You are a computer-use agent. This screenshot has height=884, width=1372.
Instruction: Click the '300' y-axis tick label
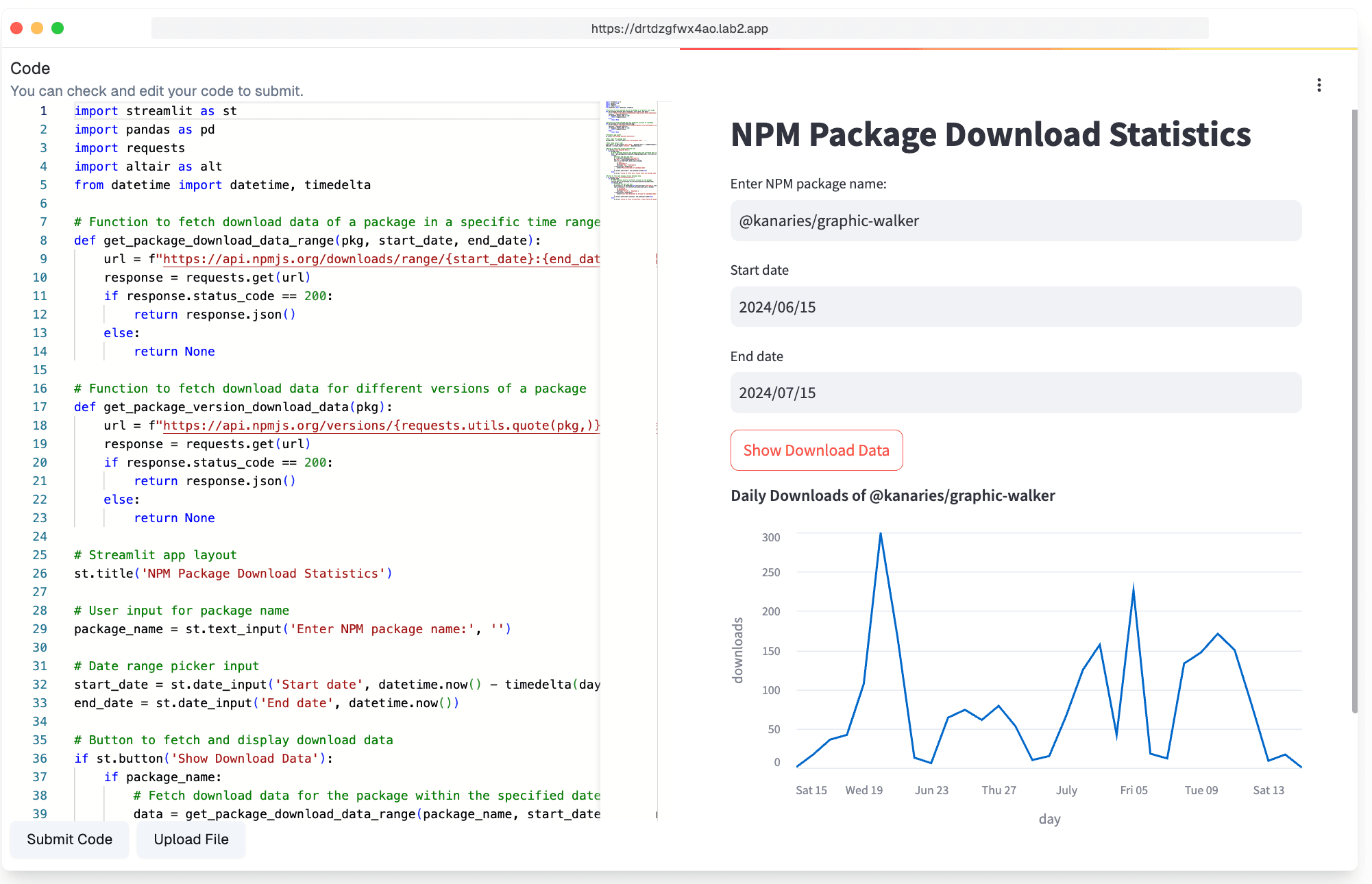(771, 537)
